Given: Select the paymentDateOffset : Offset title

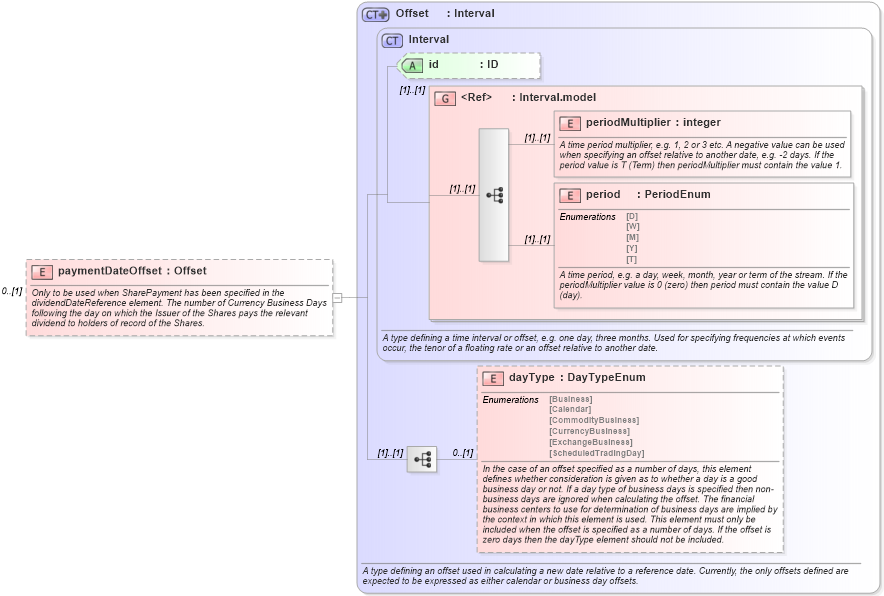Looking at the screenshot, I should (x=132, y=271).
